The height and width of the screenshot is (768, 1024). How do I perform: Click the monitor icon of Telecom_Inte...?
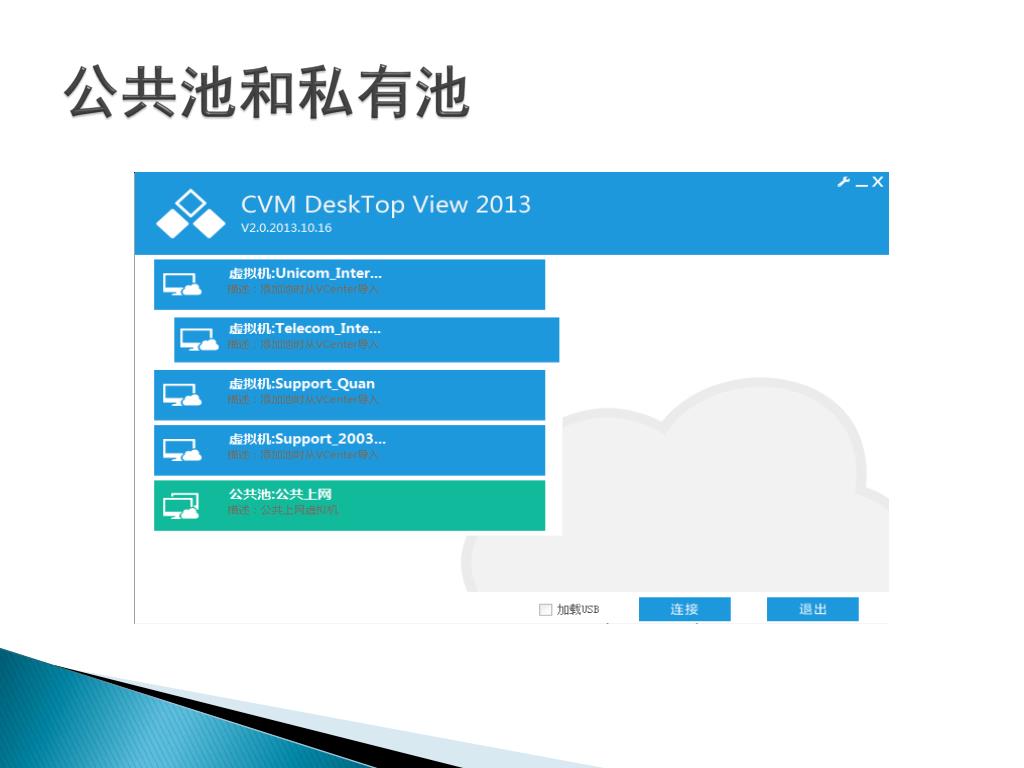click(x=199, y=340)
